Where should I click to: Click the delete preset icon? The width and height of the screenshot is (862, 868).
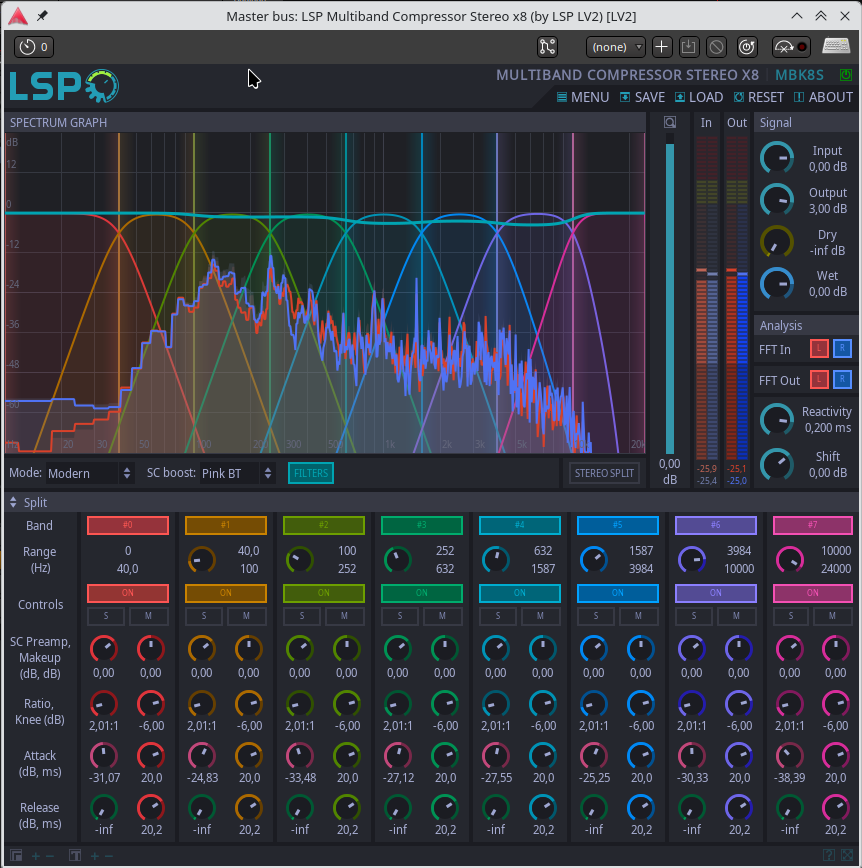coord(716,47)
